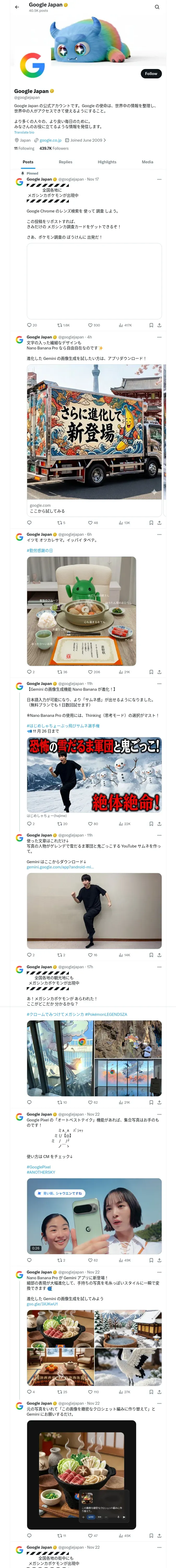Screen dimensions: 176x1568
Task: Switch to the Replies tab
Action: tap(65, 162)
